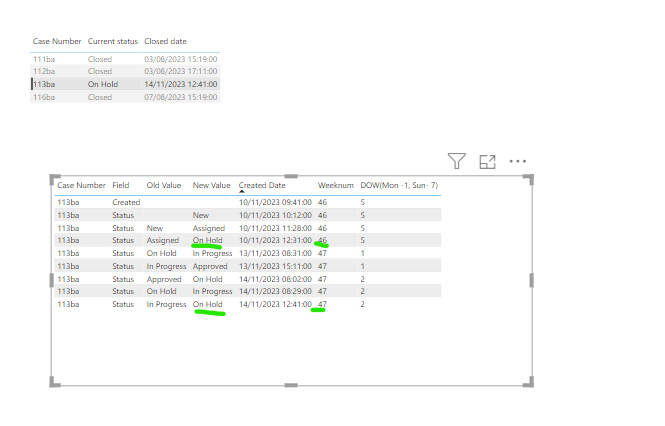Click closed date 14/11/2023 12:41:00 in top table
This screenshot has width=665, height=426.
pyautogui.click(x=180, y=84)
